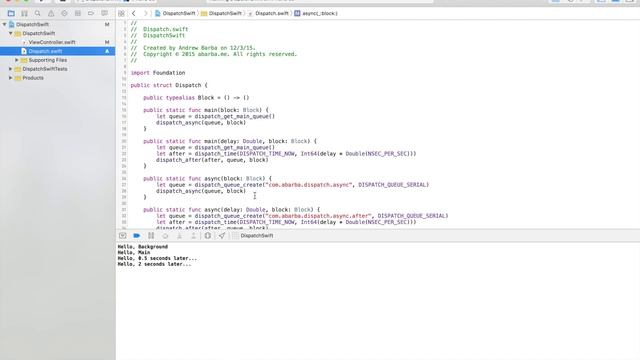
Task: Click 'dispatch_after(after, queue, block)' in main(delay:)
Action: [212, 160]
